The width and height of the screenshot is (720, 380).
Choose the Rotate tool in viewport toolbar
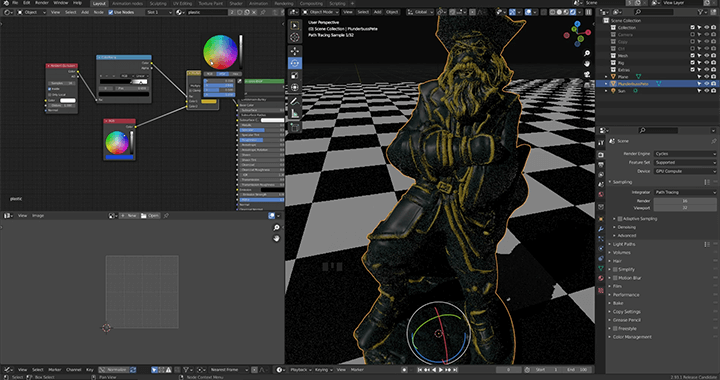pos(295,63)
